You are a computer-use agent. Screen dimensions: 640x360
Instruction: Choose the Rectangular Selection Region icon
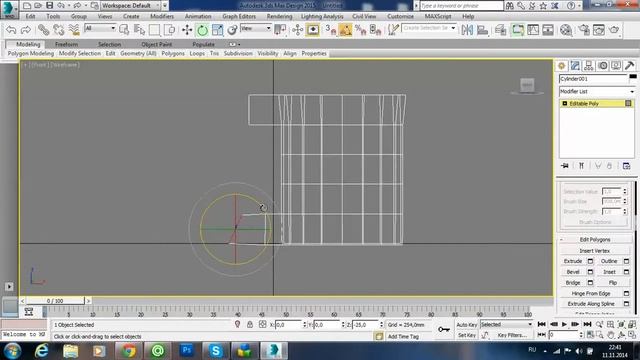point(154,30)
